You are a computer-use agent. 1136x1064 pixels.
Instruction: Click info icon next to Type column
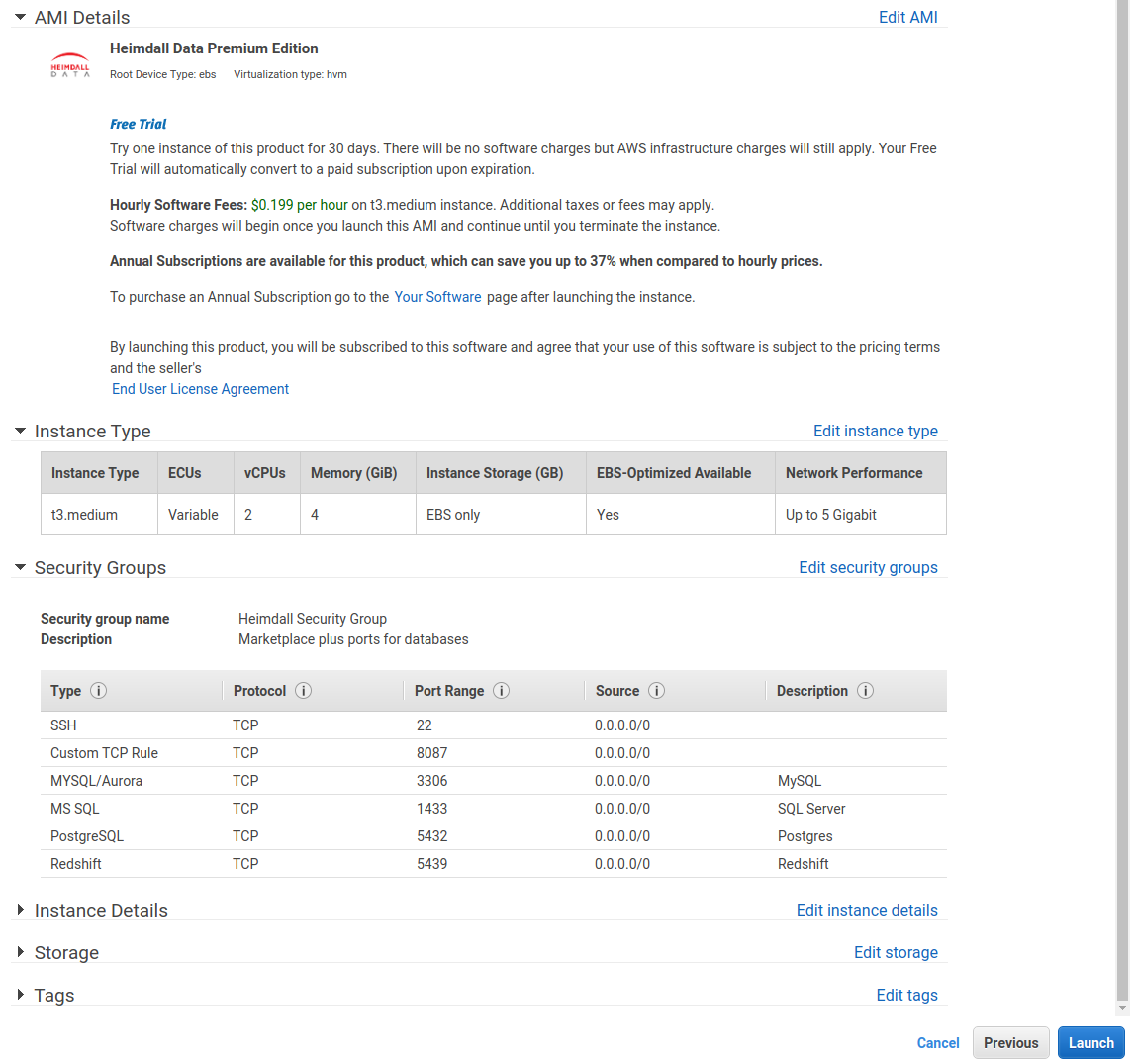pyautogui.click(x=98, y=691)
